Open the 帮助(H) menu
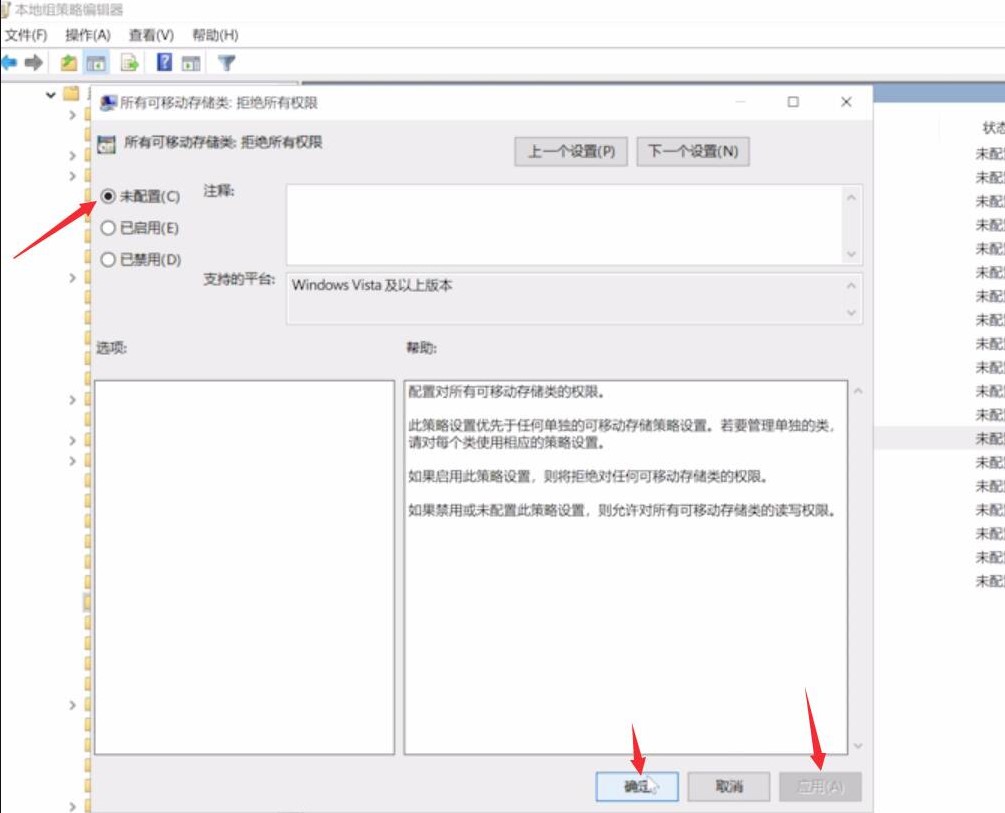The image size is (1005, 813). pos(215,35)
